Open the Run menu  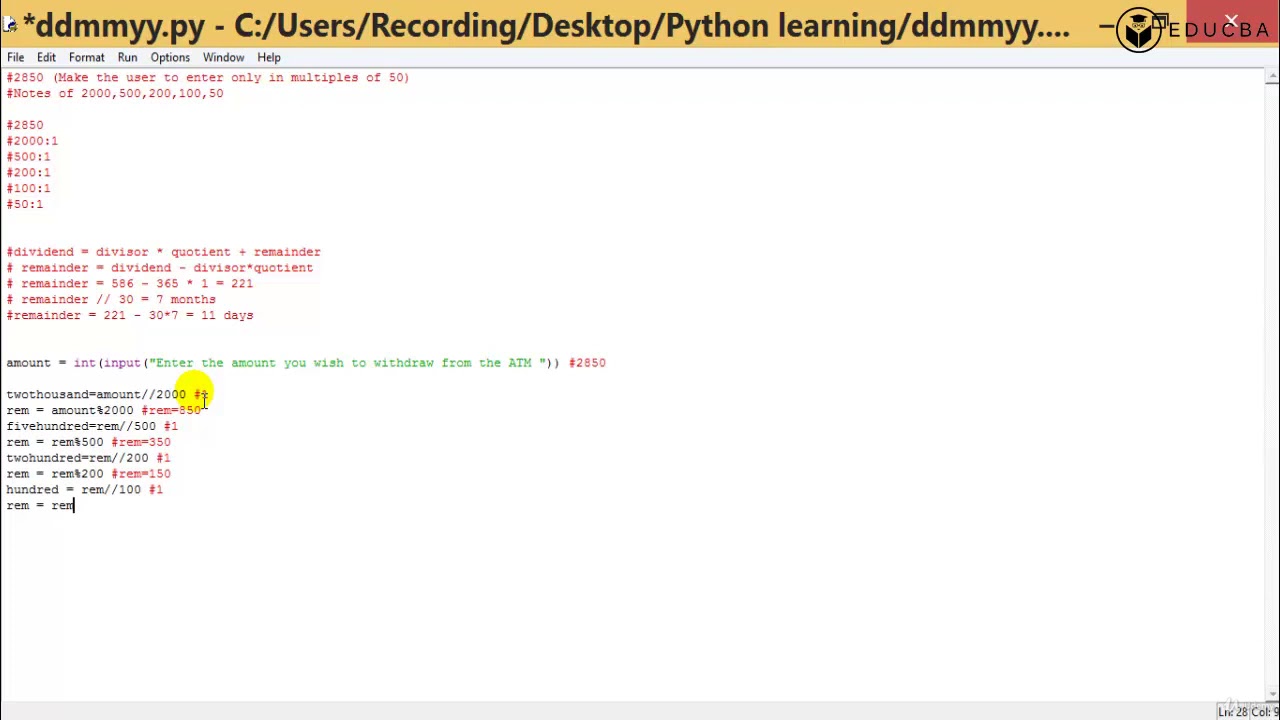pos(127,57)
